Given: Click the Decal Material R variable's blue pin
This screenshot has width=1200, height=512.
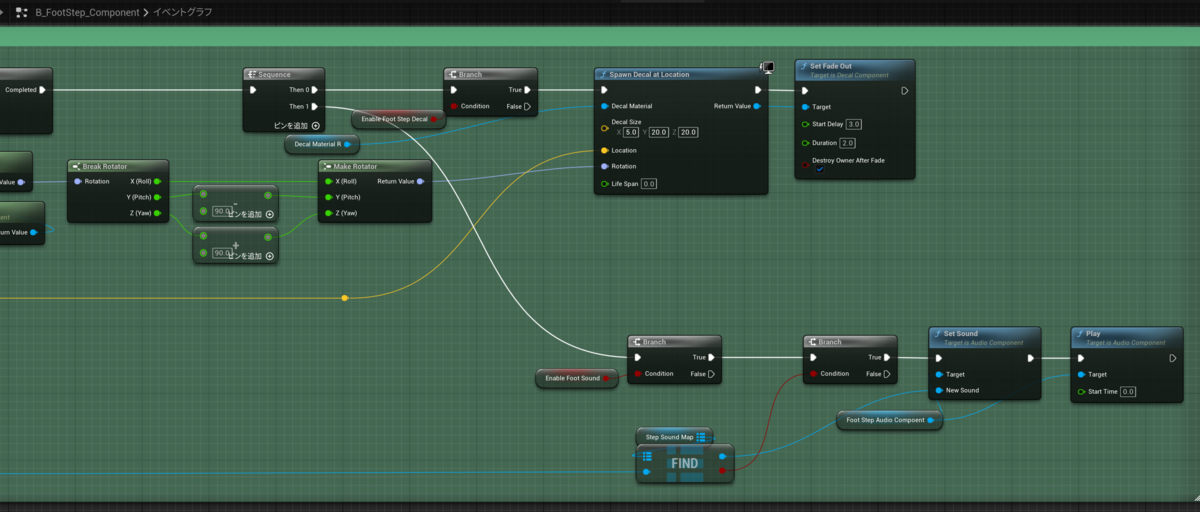Looking at the screenshot, I should click(x=346, y=144).
